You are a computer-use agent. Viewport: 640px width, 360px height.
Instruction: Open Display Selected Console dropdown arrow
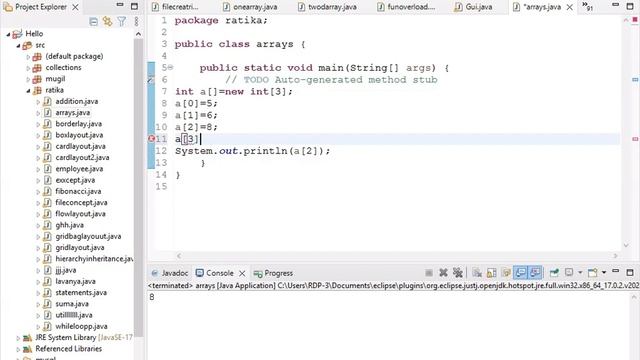pyautogui.click(x=580, y=273)
